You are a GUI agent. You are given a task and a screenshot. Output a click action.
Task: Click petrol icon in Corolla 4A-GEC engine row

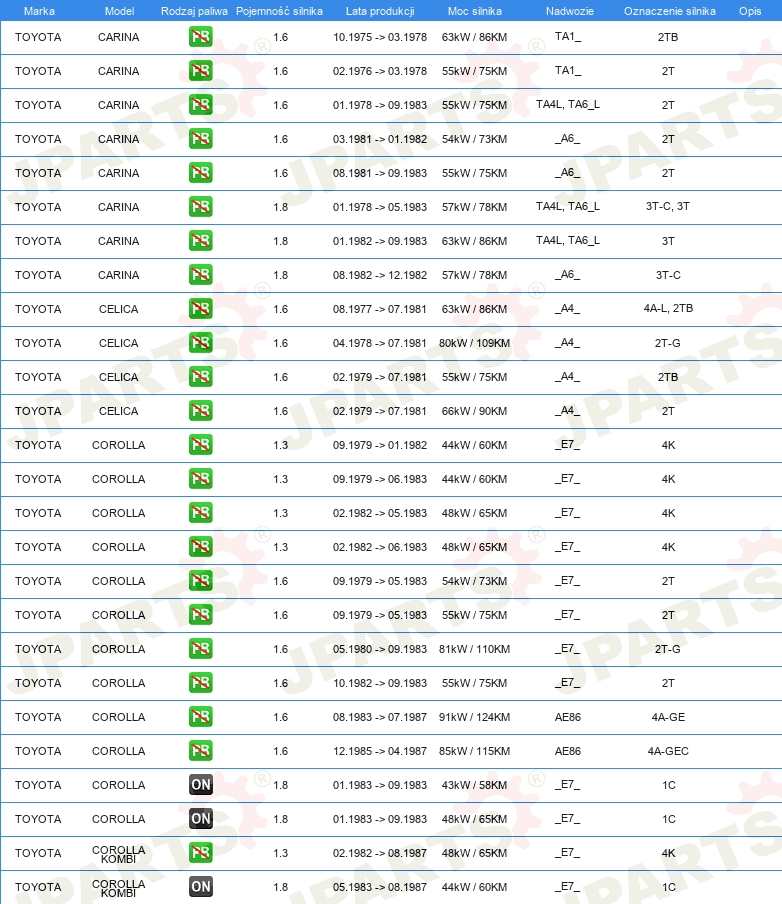[x=201, y=752]
